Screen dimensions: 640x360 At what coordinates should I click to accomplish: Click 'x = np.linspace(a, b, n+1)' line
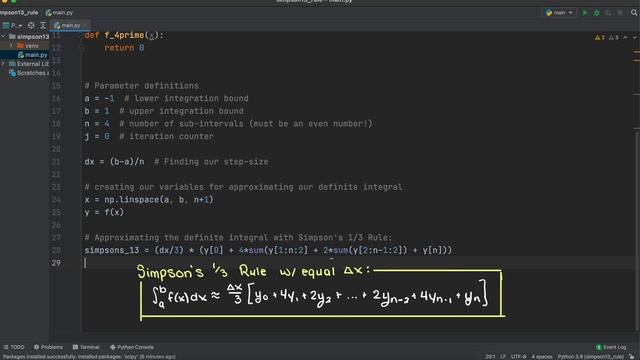(x=149, y=200)
